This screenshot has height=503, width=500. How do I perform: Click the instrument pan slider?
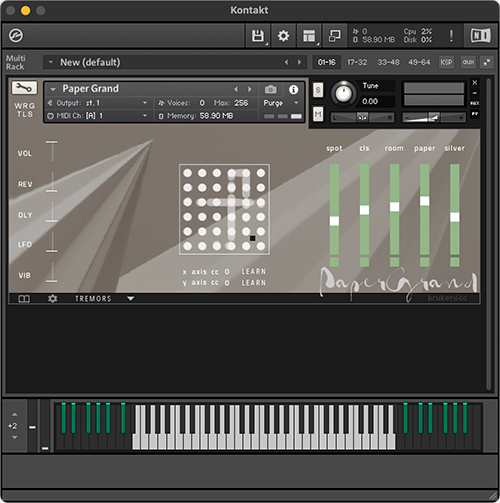tap(362, 117)
